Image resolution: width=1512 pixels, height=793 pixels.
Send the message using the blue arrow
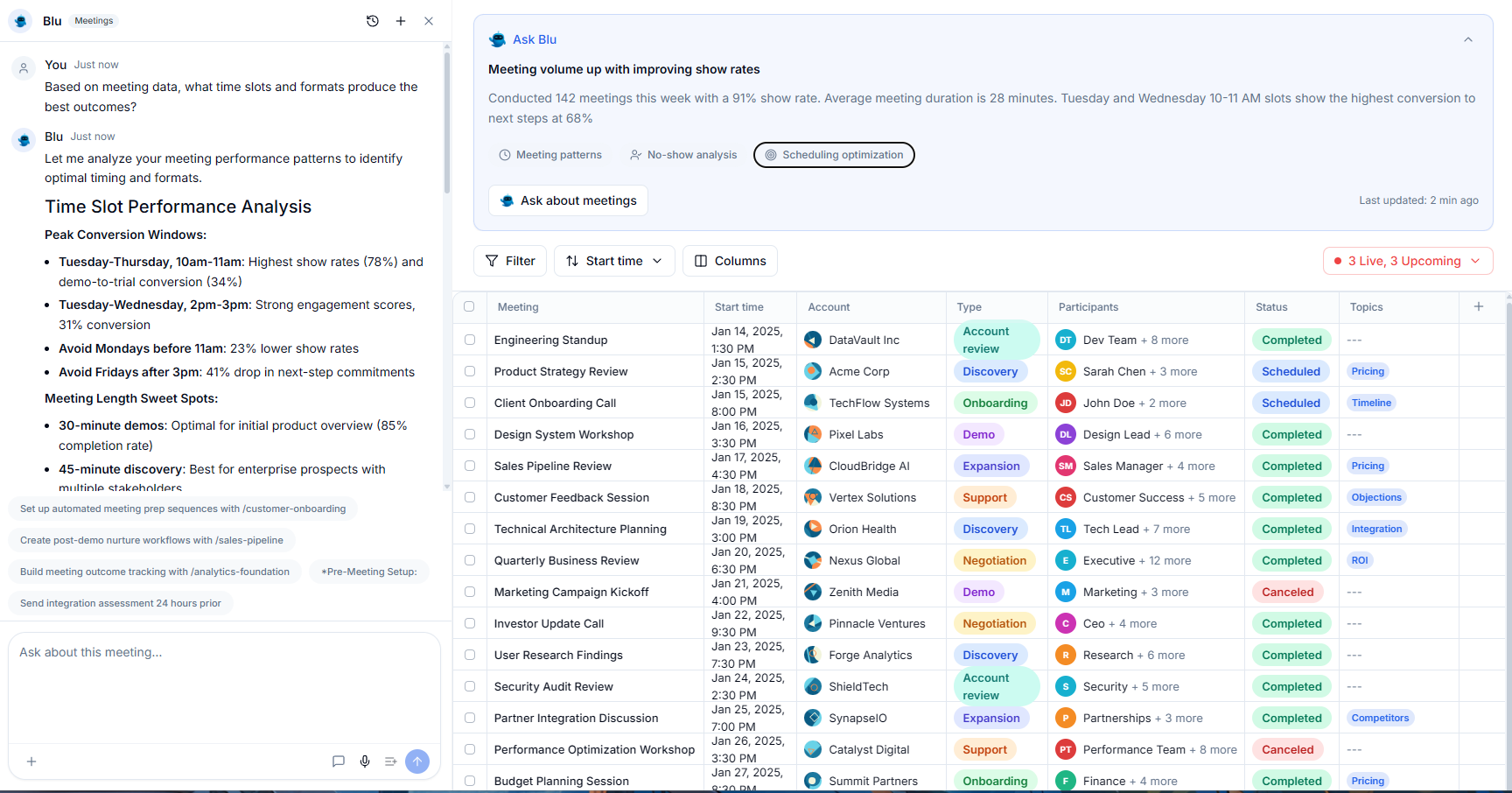click(417, 761)
